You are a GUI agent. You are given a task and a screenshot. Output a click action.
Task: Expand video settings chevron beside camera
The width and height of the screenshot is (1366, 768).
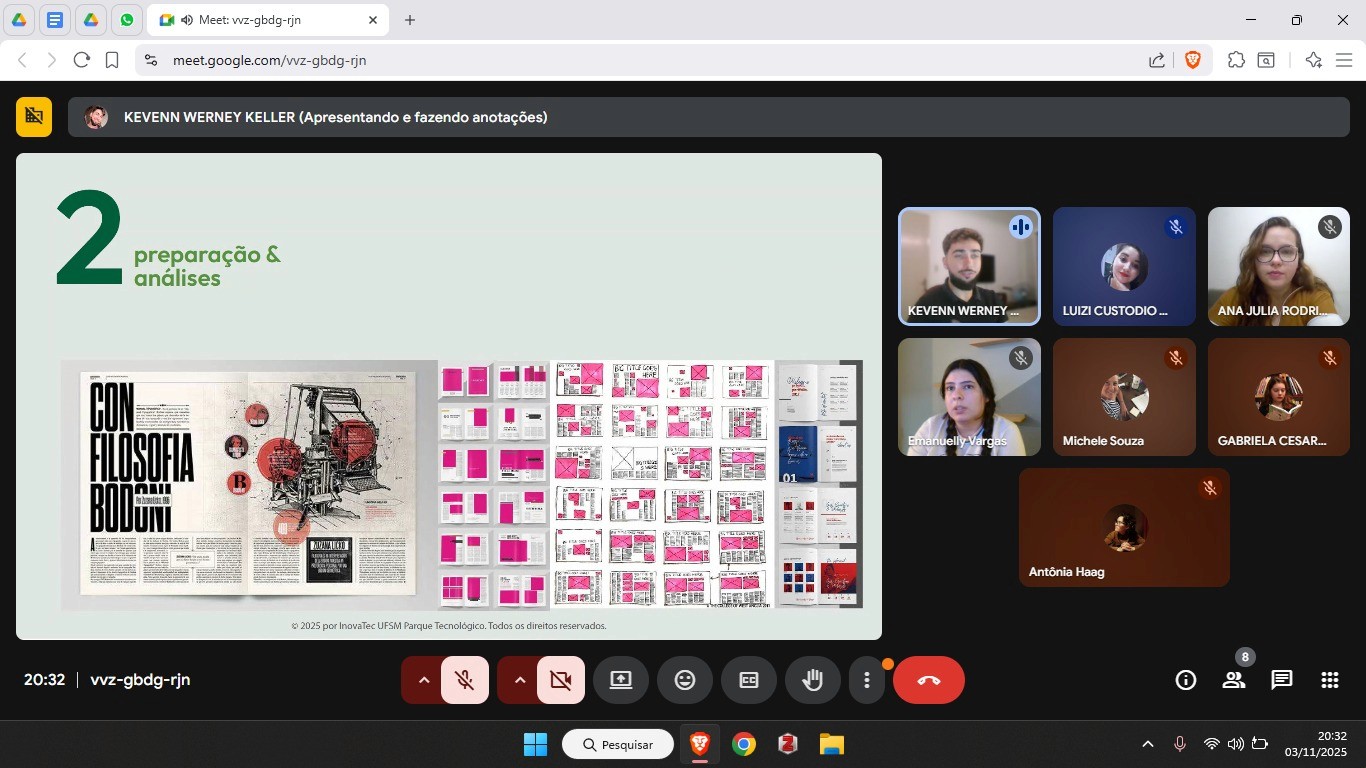tap(519, 680)
